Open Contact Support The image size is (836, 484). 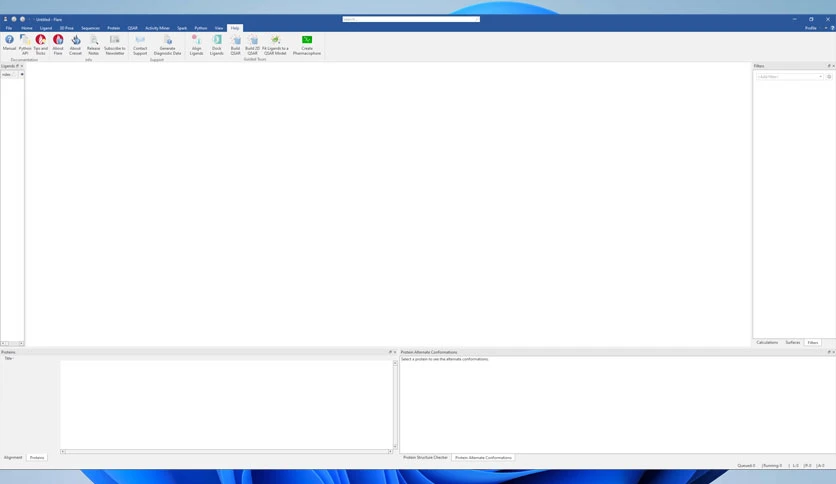point(140,45)
